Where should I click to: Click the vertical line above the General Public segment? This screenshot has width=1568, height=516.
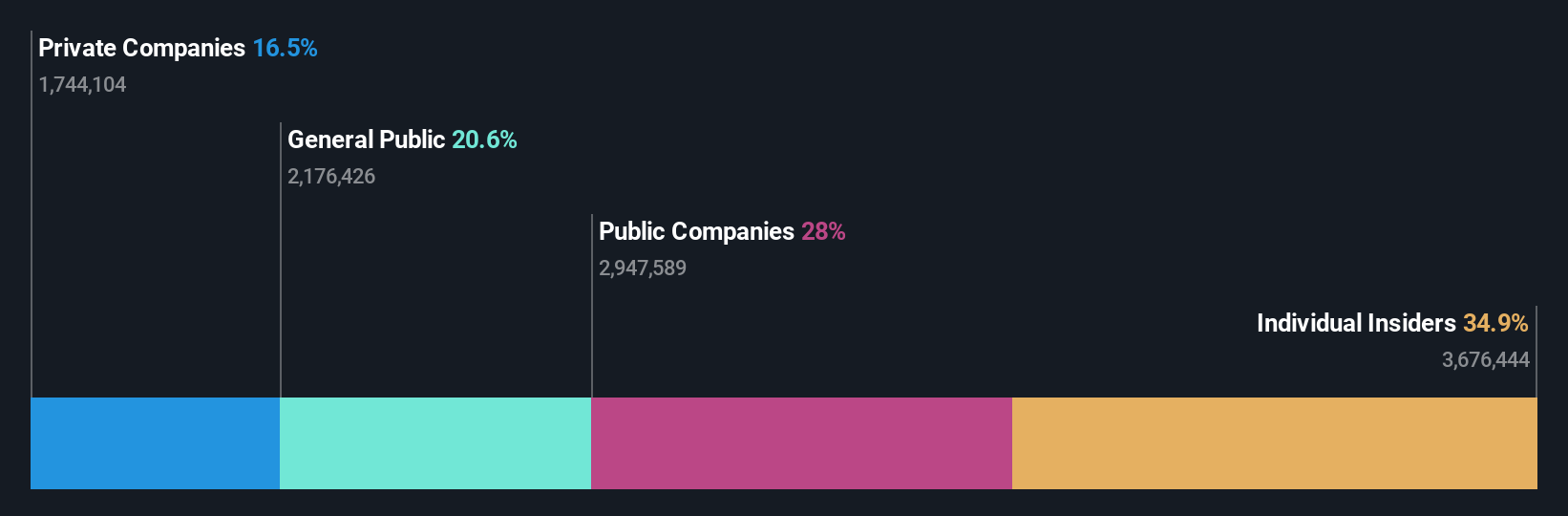[281, 260]
